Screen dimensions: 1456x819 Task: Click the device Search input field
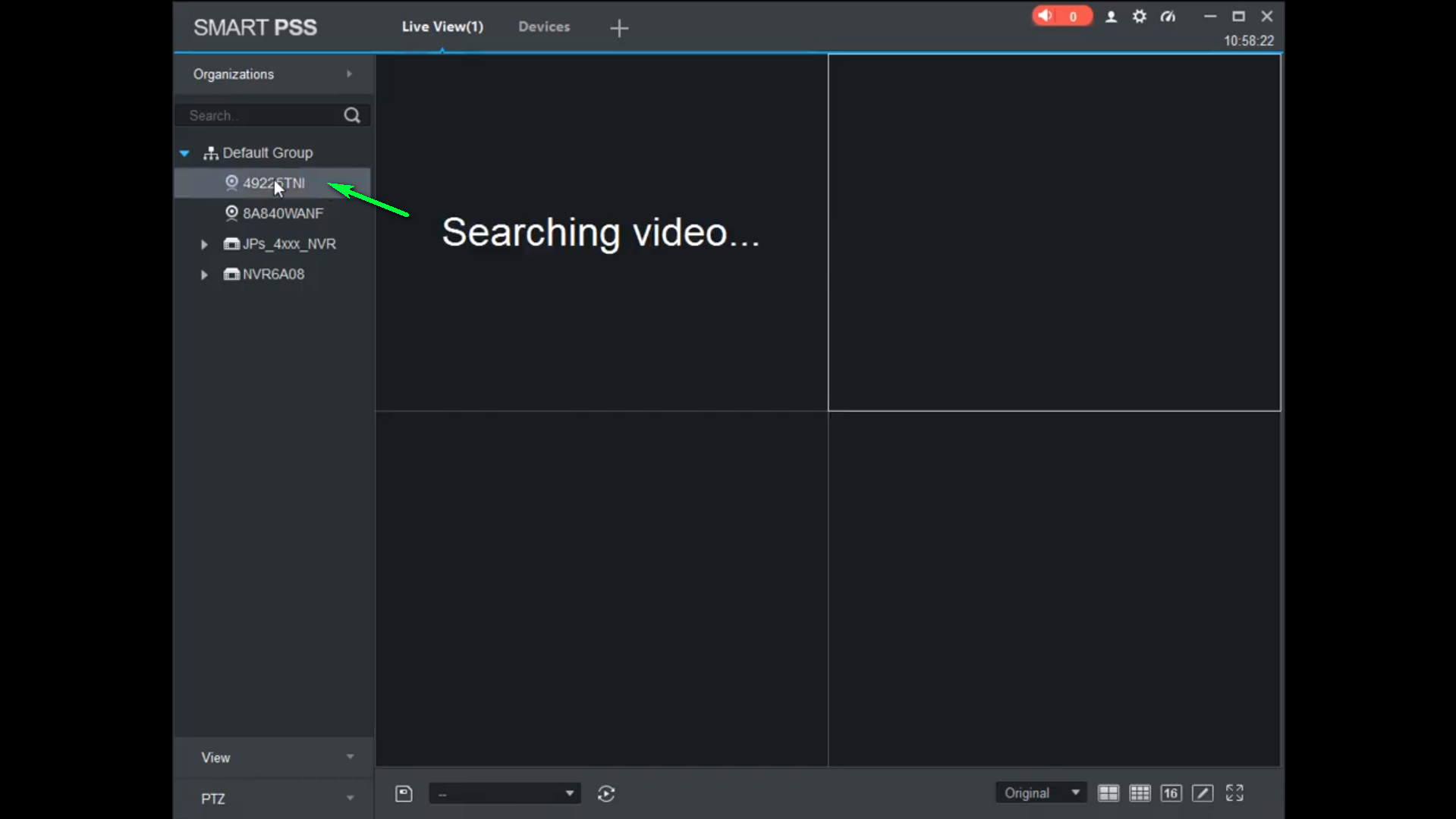coord(258,115)
